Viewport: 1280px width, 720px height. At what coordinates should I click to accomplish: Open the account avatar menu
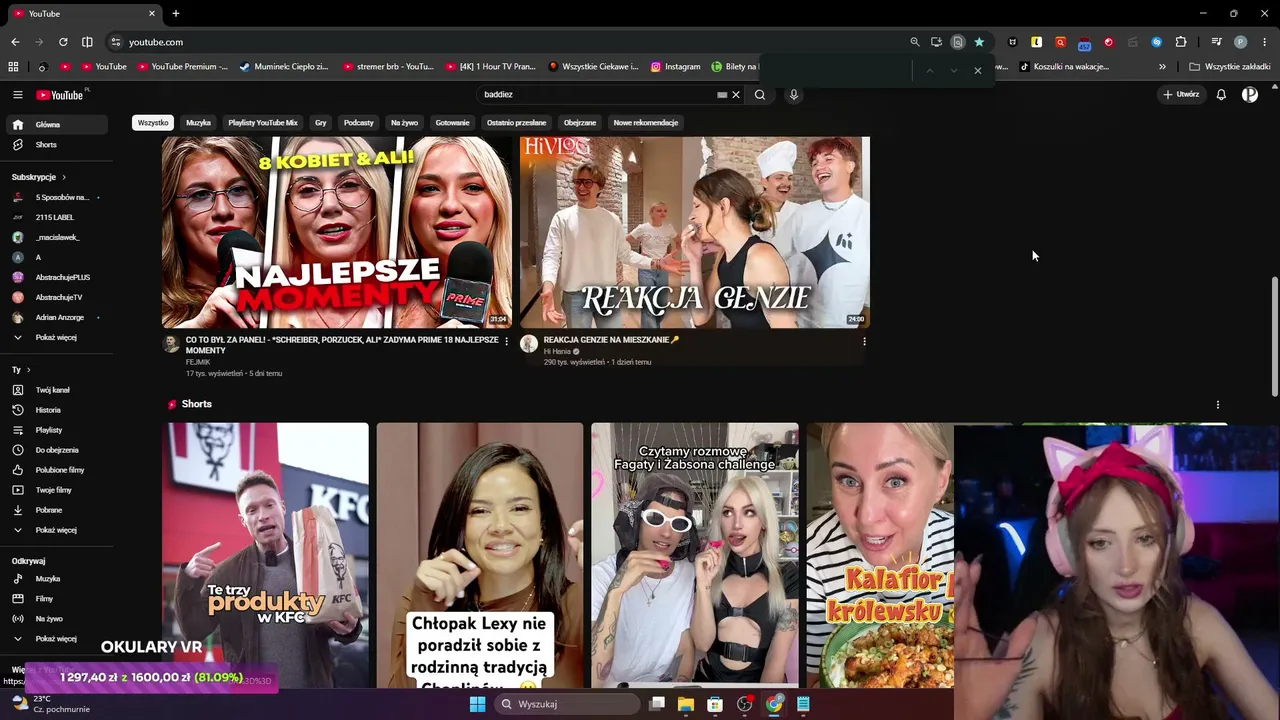[x=1250, y=95]
